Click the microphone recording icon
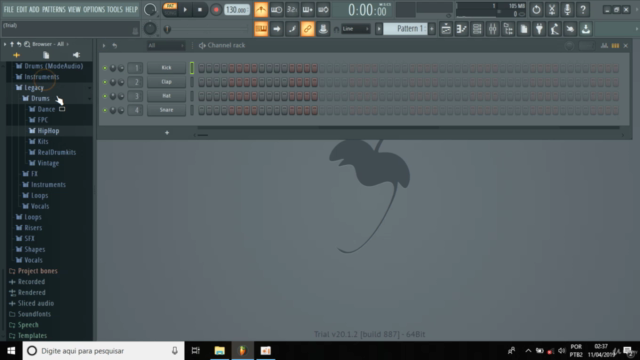Viewport: 640px width, 360px height. (x=567, y=9)
